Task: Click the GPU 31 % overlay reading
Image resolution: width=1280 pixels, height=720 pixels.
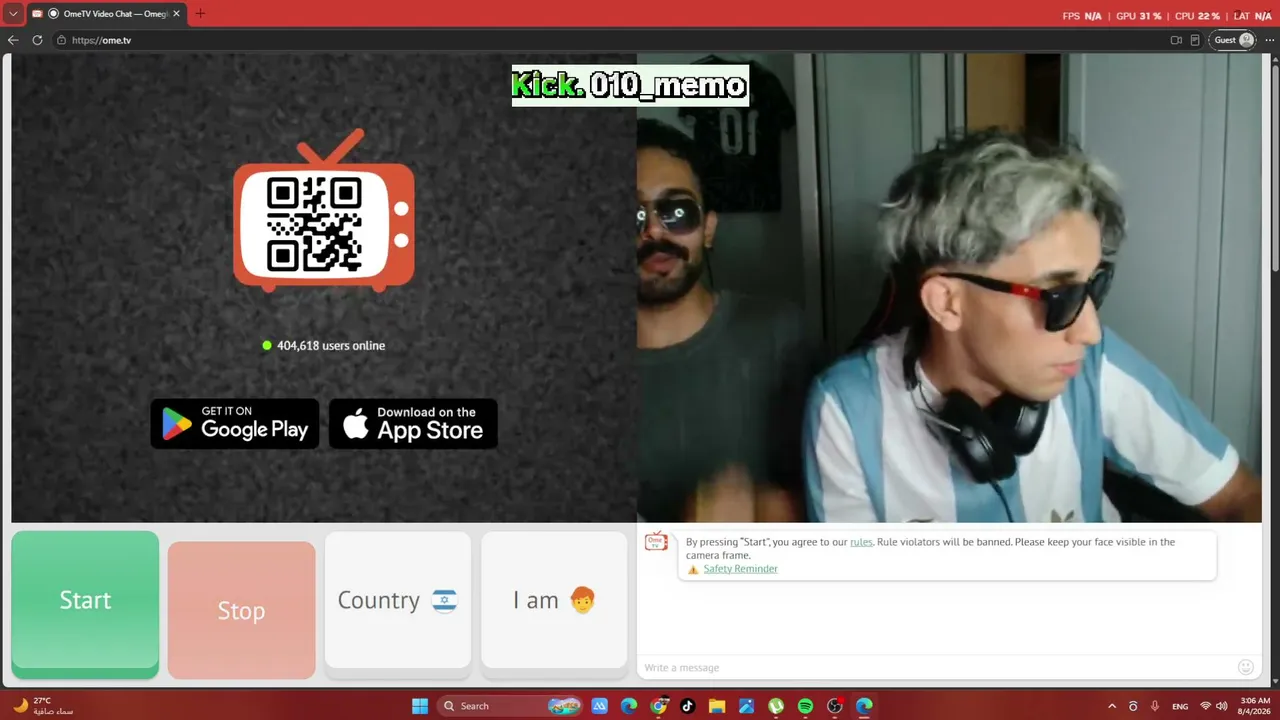Action: pos(1138,16)
